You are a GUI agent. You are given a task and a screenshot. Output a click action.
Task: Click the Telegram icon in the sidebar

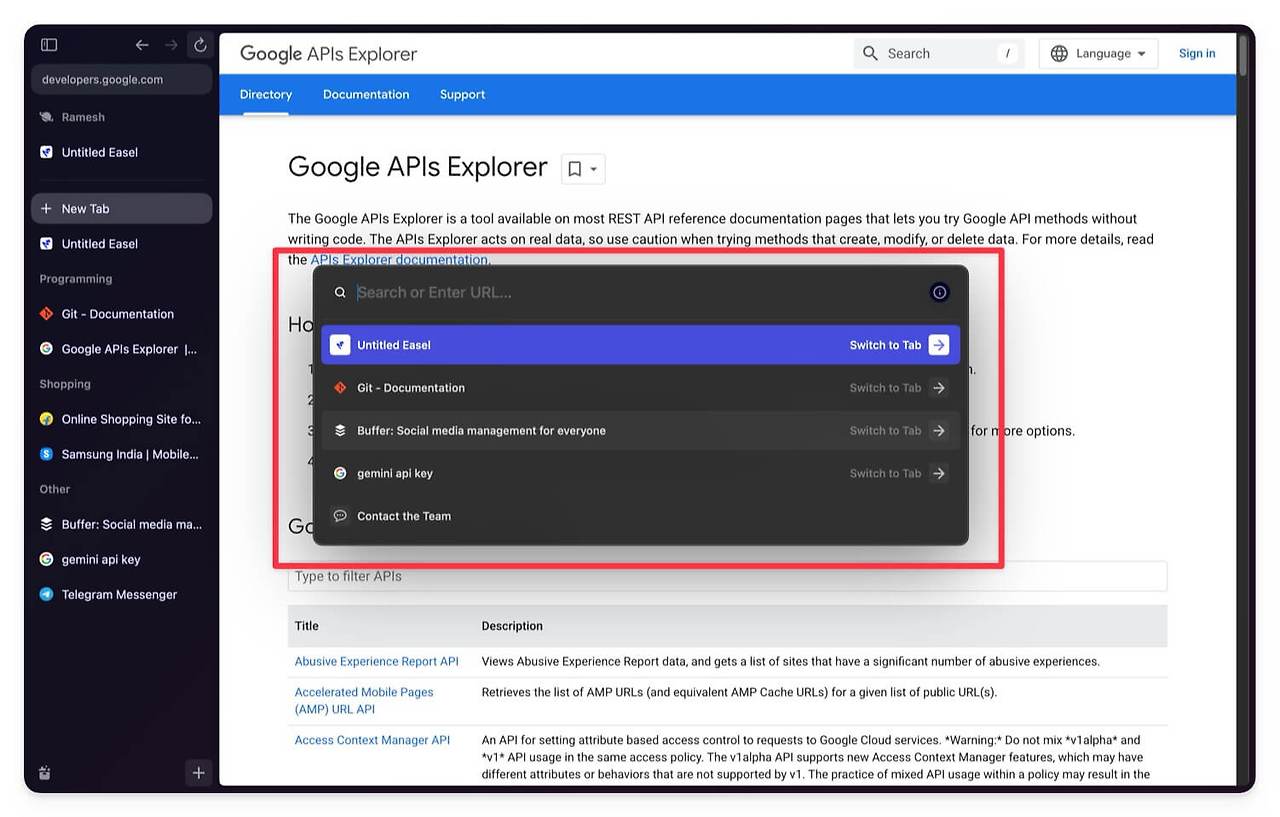[x=46, y=594]
